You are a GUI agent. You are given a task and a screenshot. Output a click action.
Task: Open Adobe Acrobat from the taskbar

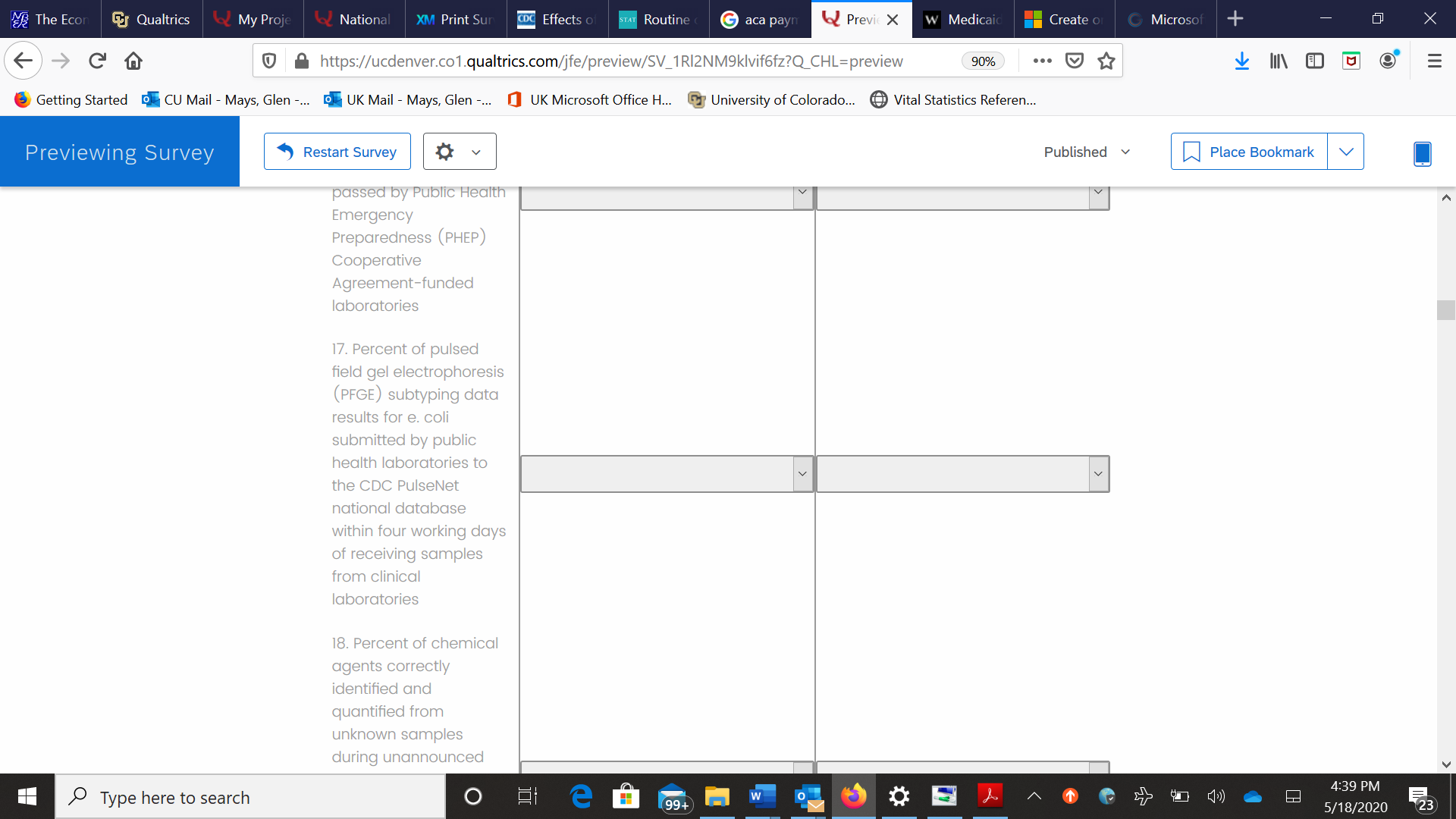(x=990, y=796)
